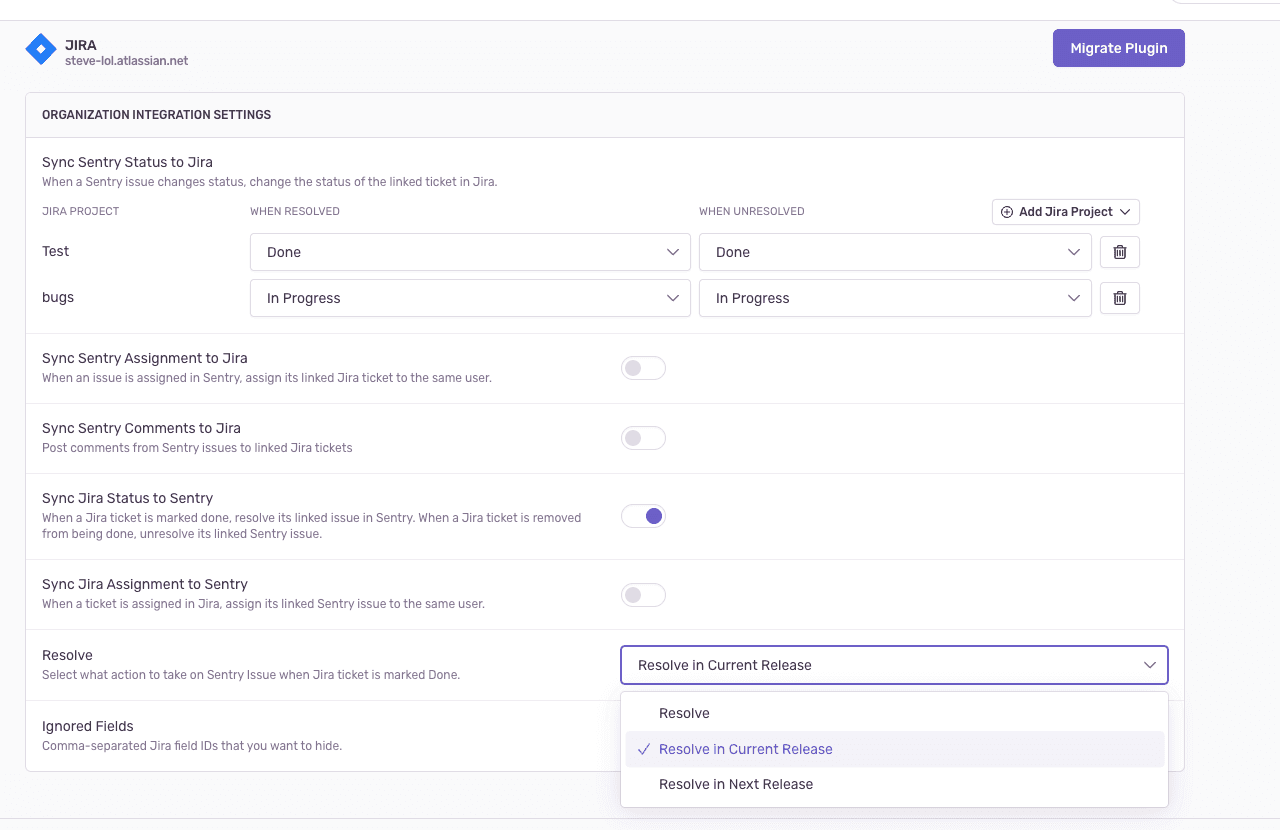Open the Resolve dropdown's chevron arrow

point(1149,664)
